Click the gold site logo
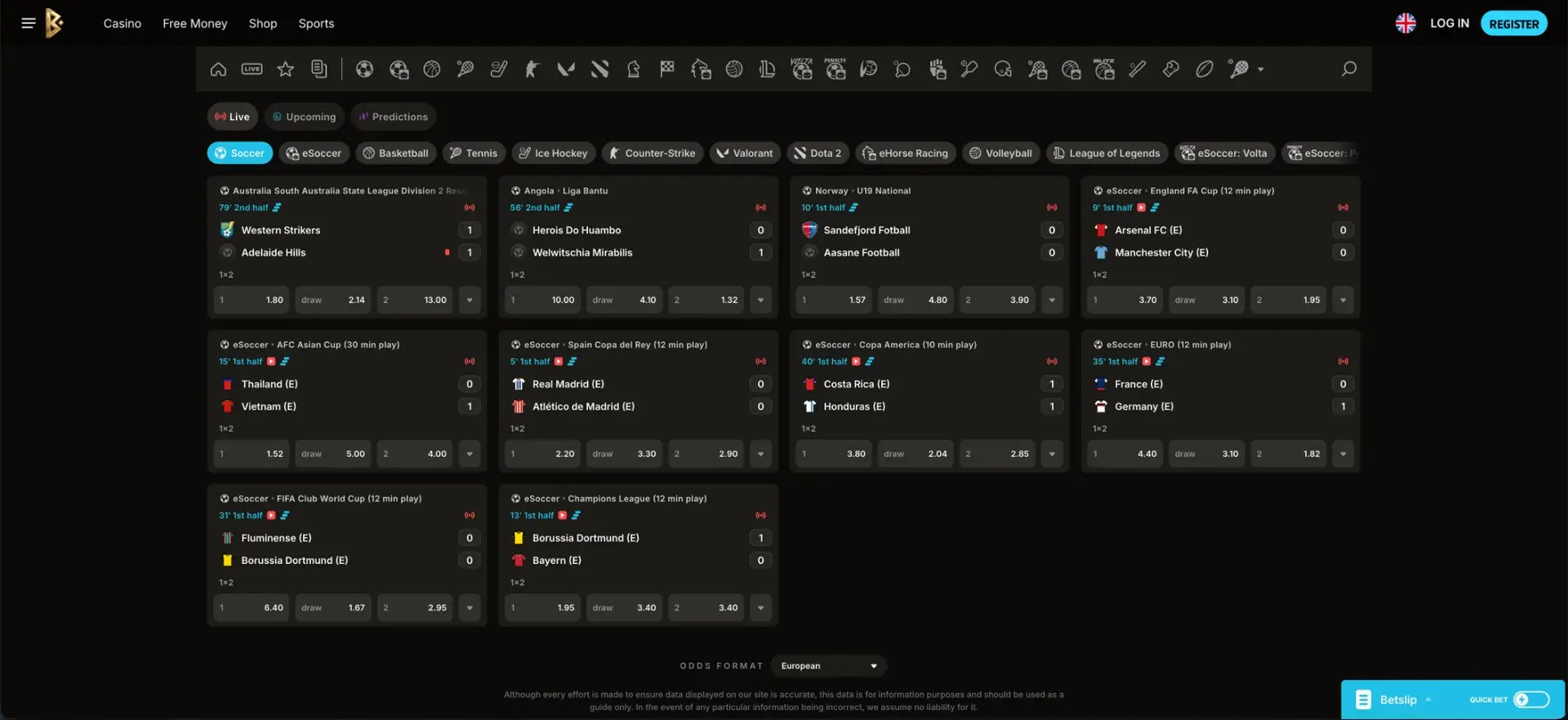Viewport: 1568px width, 720px height. 54,23
